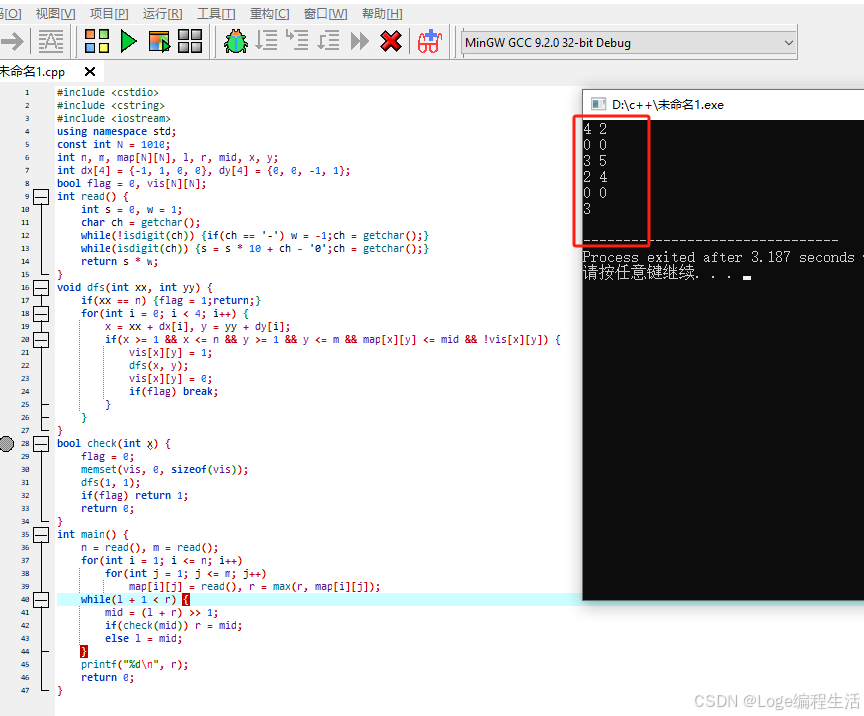Click the '#include <cstdio>' line
864x716 pixels.
point(108,93)
